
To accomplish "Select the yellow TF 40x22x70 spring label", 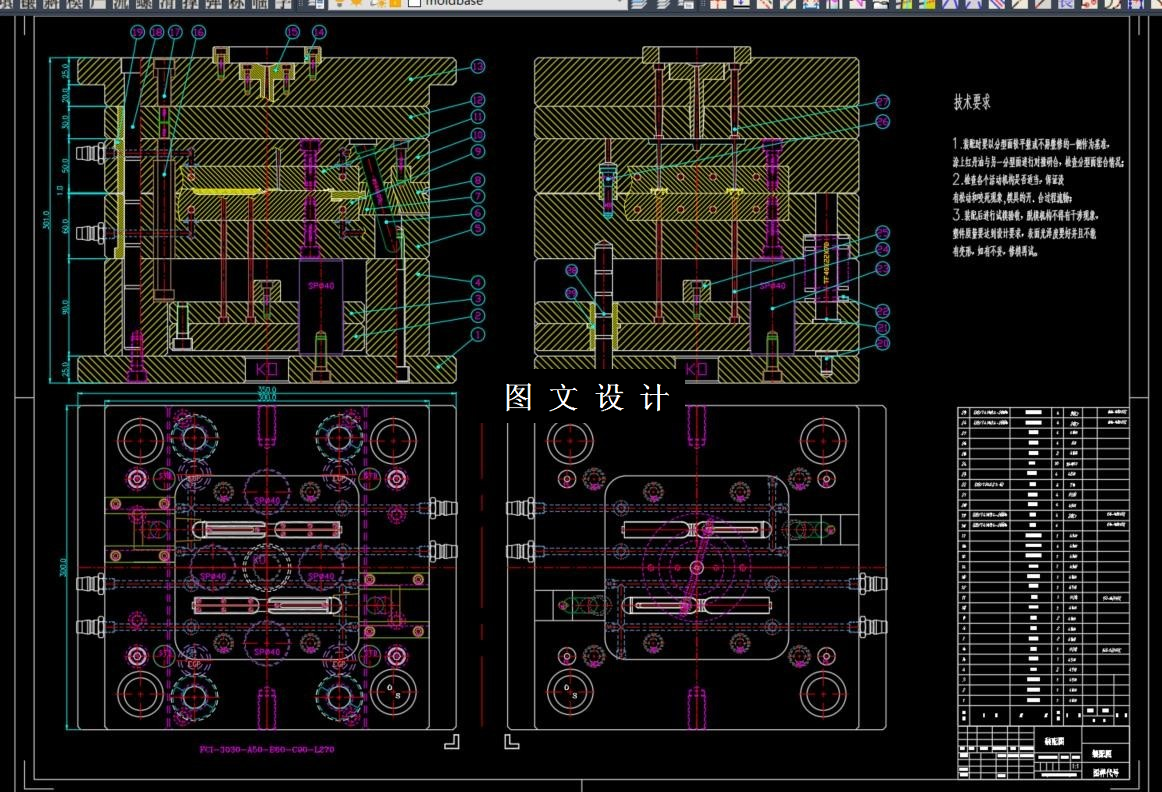I will 826,263.
